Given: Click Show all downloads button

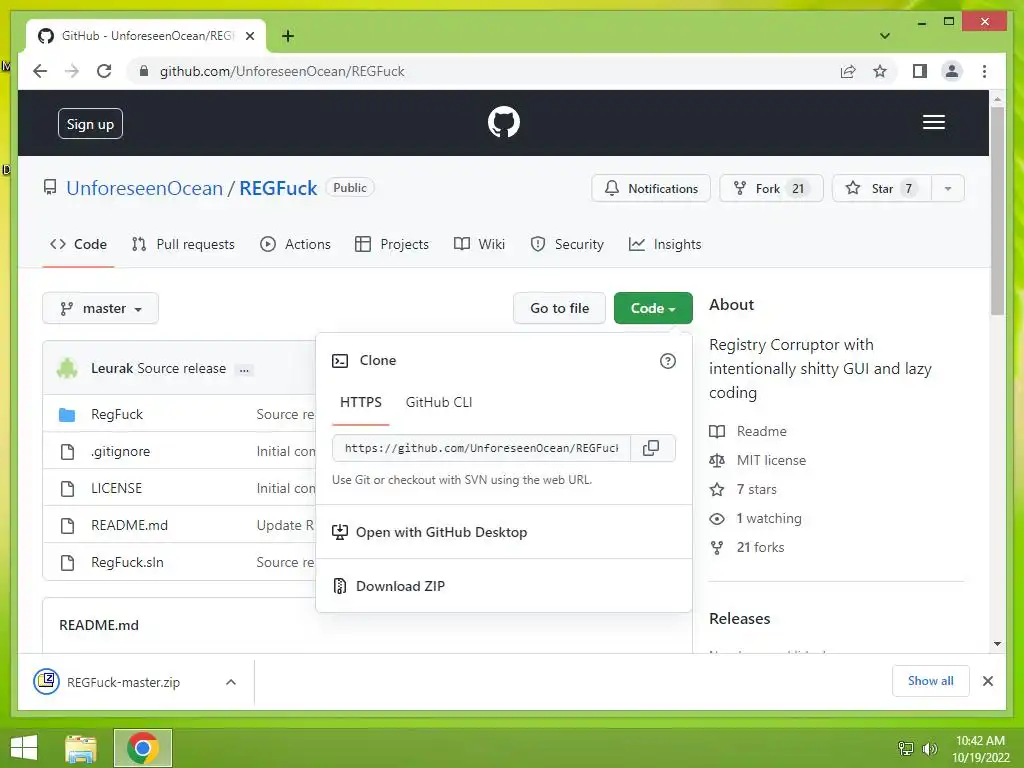Looking at the screenshot, I should [x=931, y=681].
